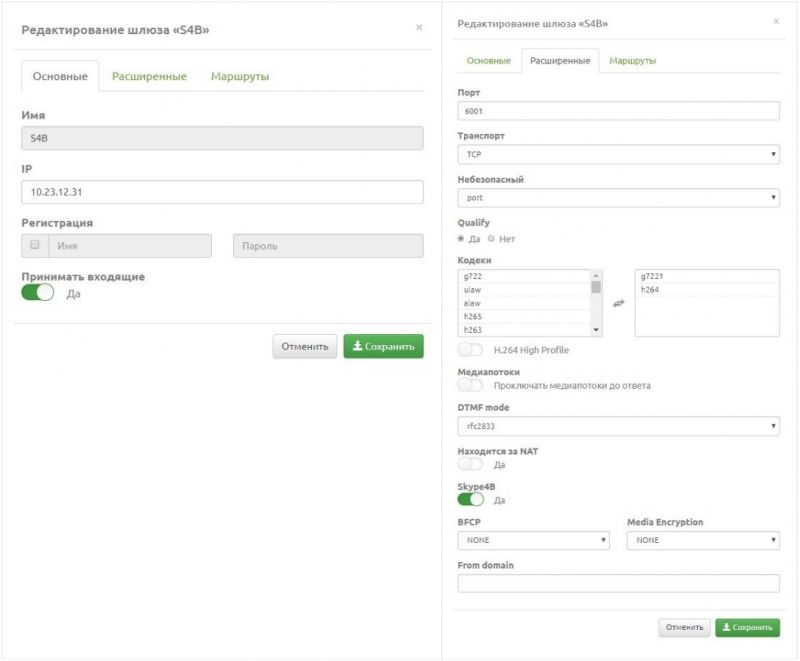Open 'Маршруты' tab in left dialog
Screen dimensions: 800x661
240,77
